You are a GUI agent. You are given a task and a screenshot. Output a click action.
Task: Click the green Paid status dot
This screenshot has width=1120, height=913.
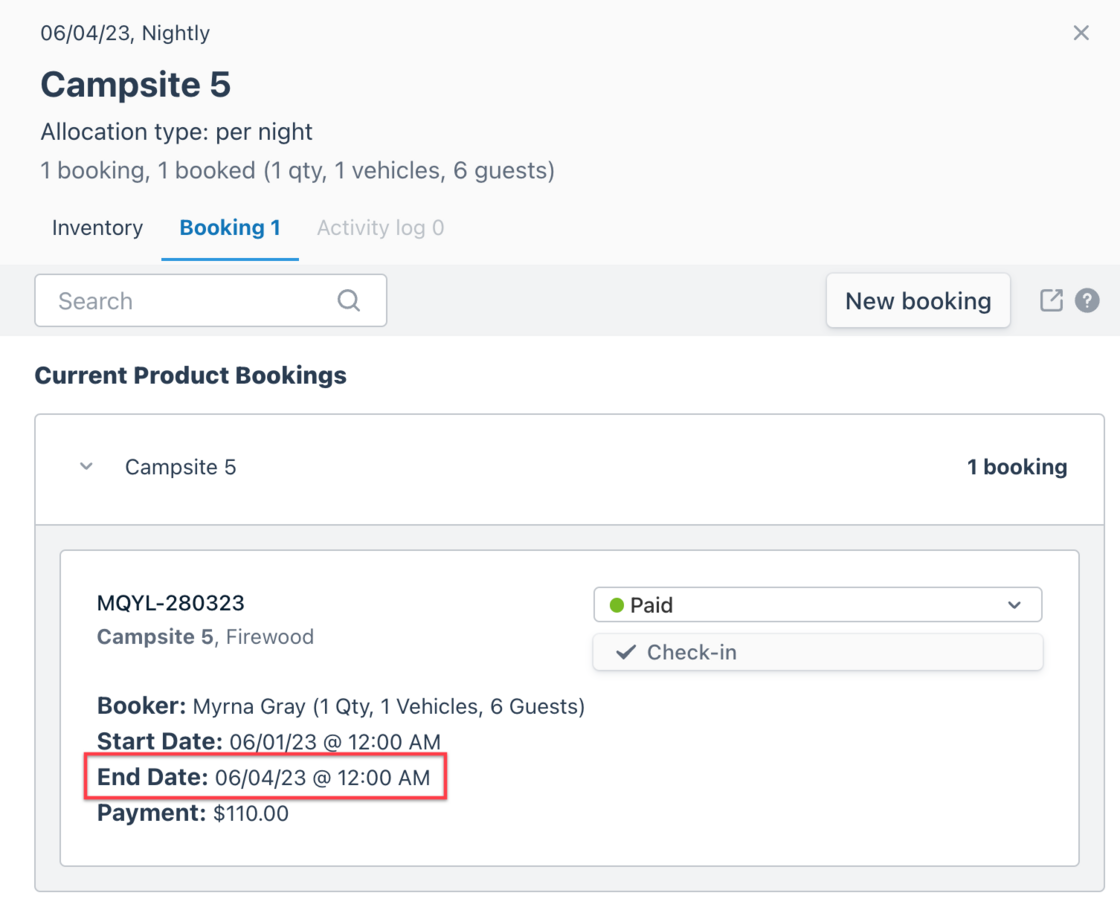pos(616,605)
